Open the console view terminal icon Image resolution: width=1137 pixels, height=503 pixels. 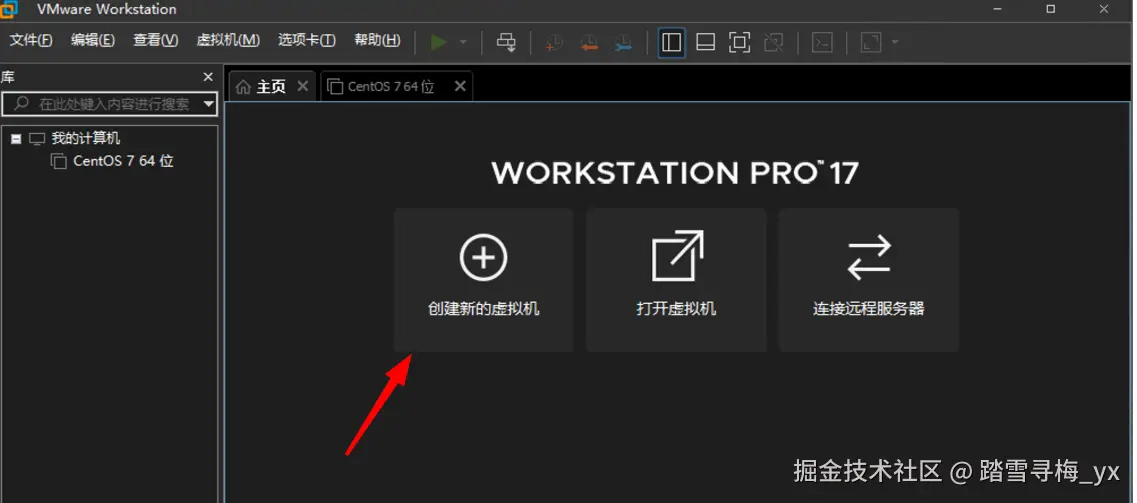click(x=822, y=42)
